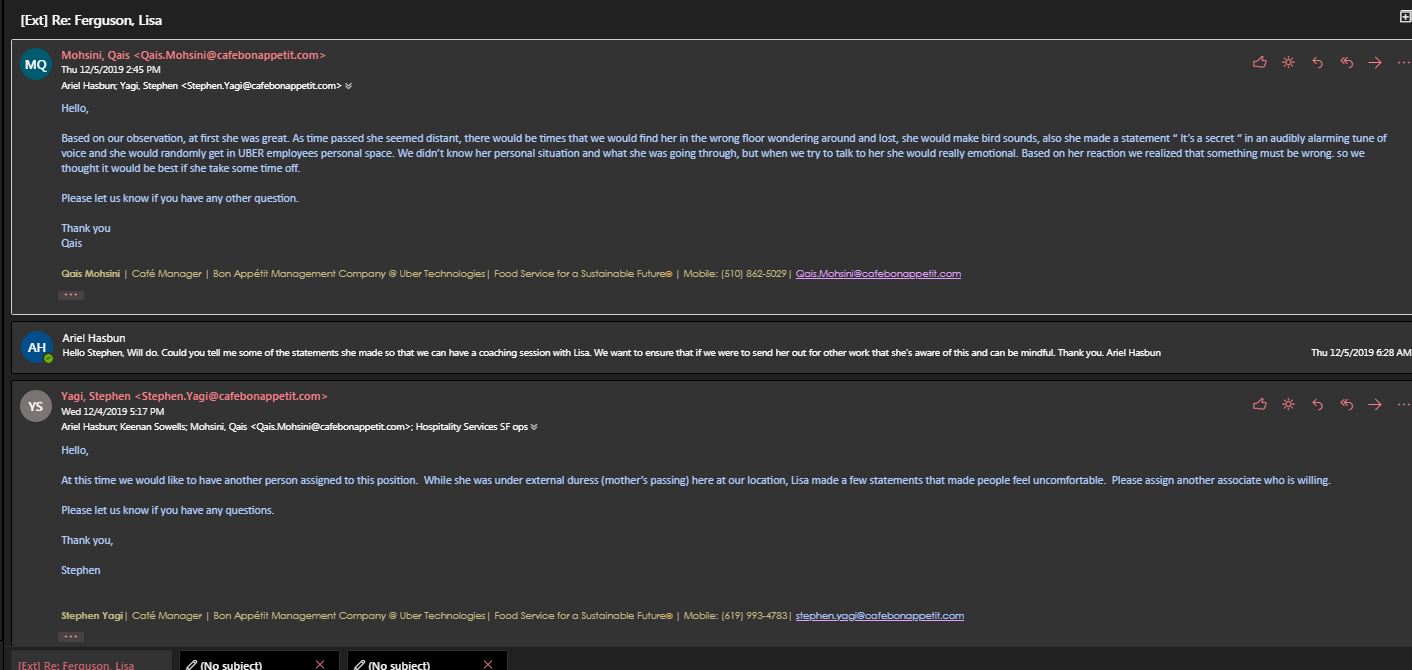
Task: Reply all on Stephen Yagi's message
Action: [1346, 404]
